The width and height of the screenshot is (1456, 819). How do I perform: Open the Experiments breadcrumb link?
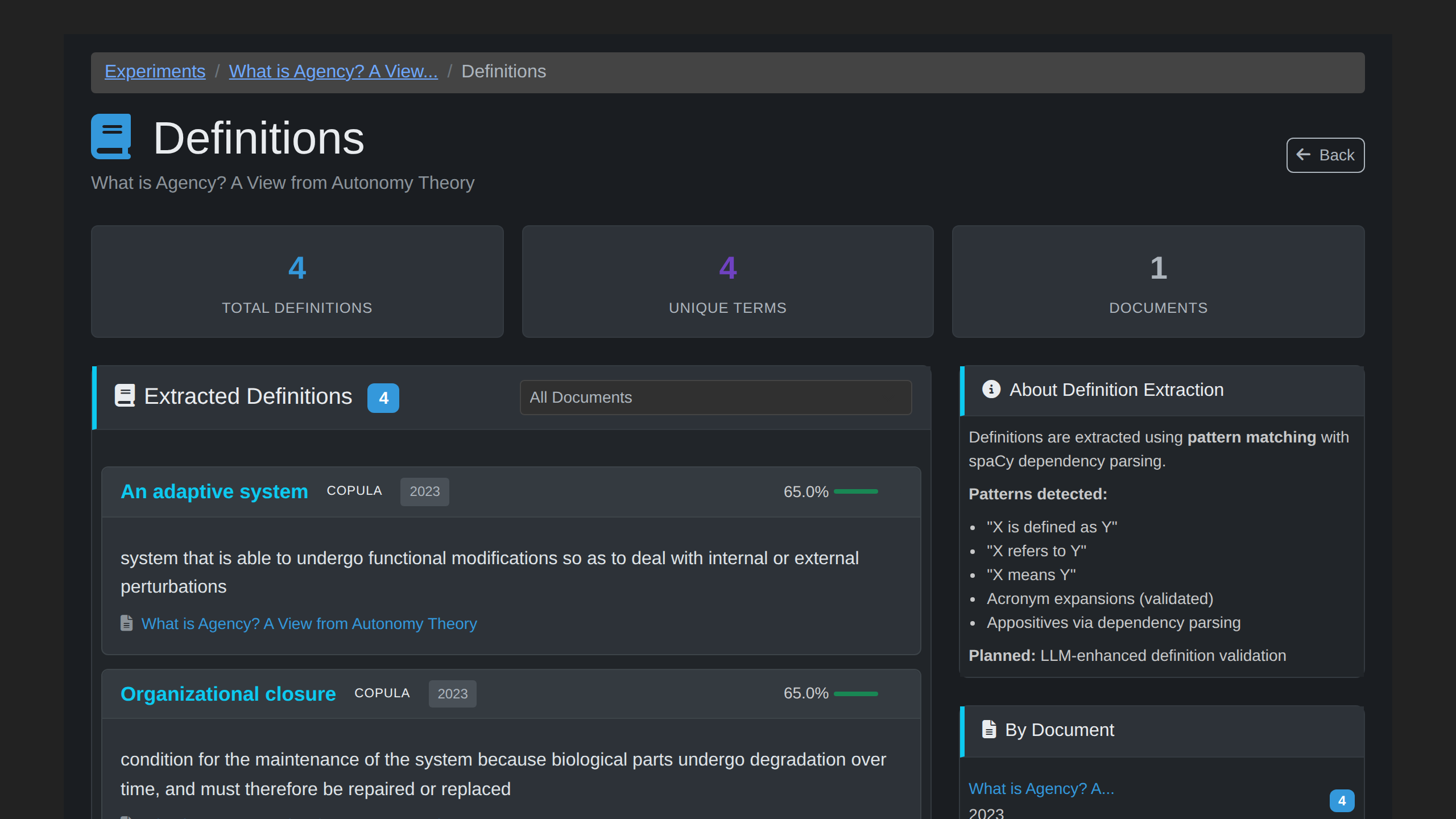click(x=155, y=72)
